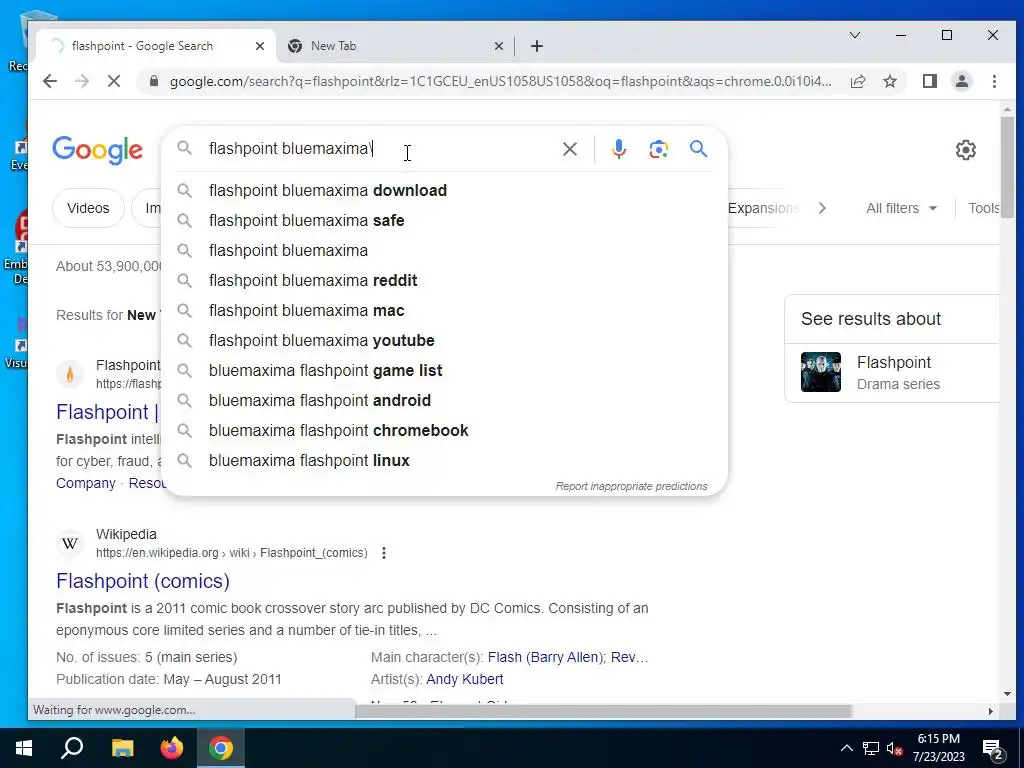
Task: Open Andy Kubert artist link
Action: click(464, 680)
